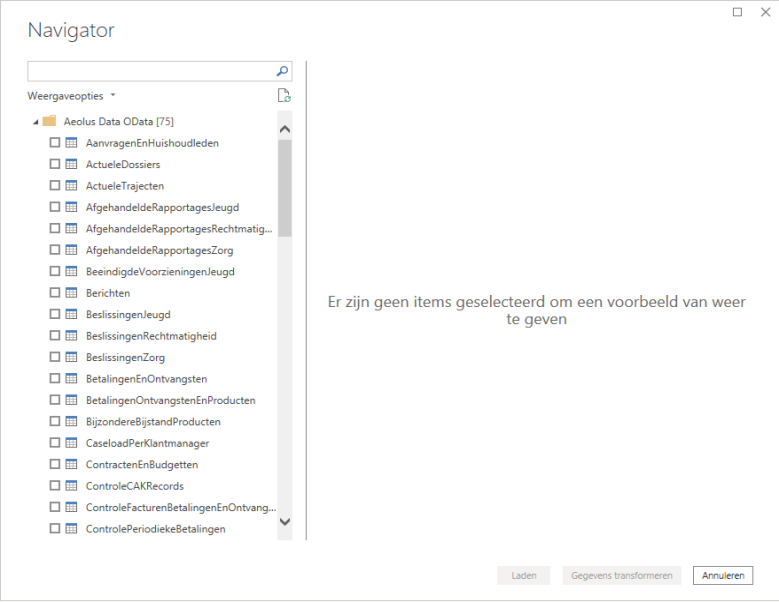Click table icon beside BeeindigdeVoorzieningenJeugd

click(72, 271)
